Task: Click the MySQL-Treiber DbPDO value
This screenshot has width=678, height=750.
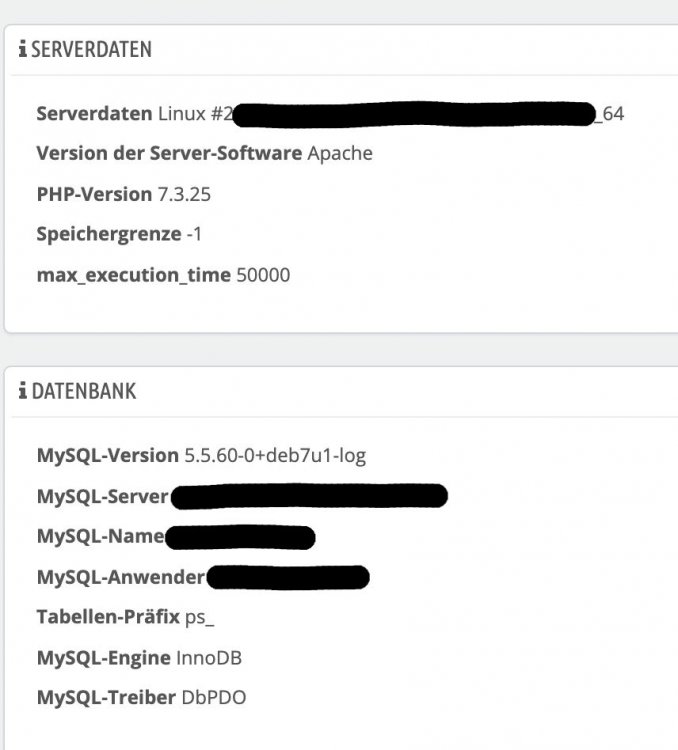Action: pyautogui.click(x=214, y=698)
